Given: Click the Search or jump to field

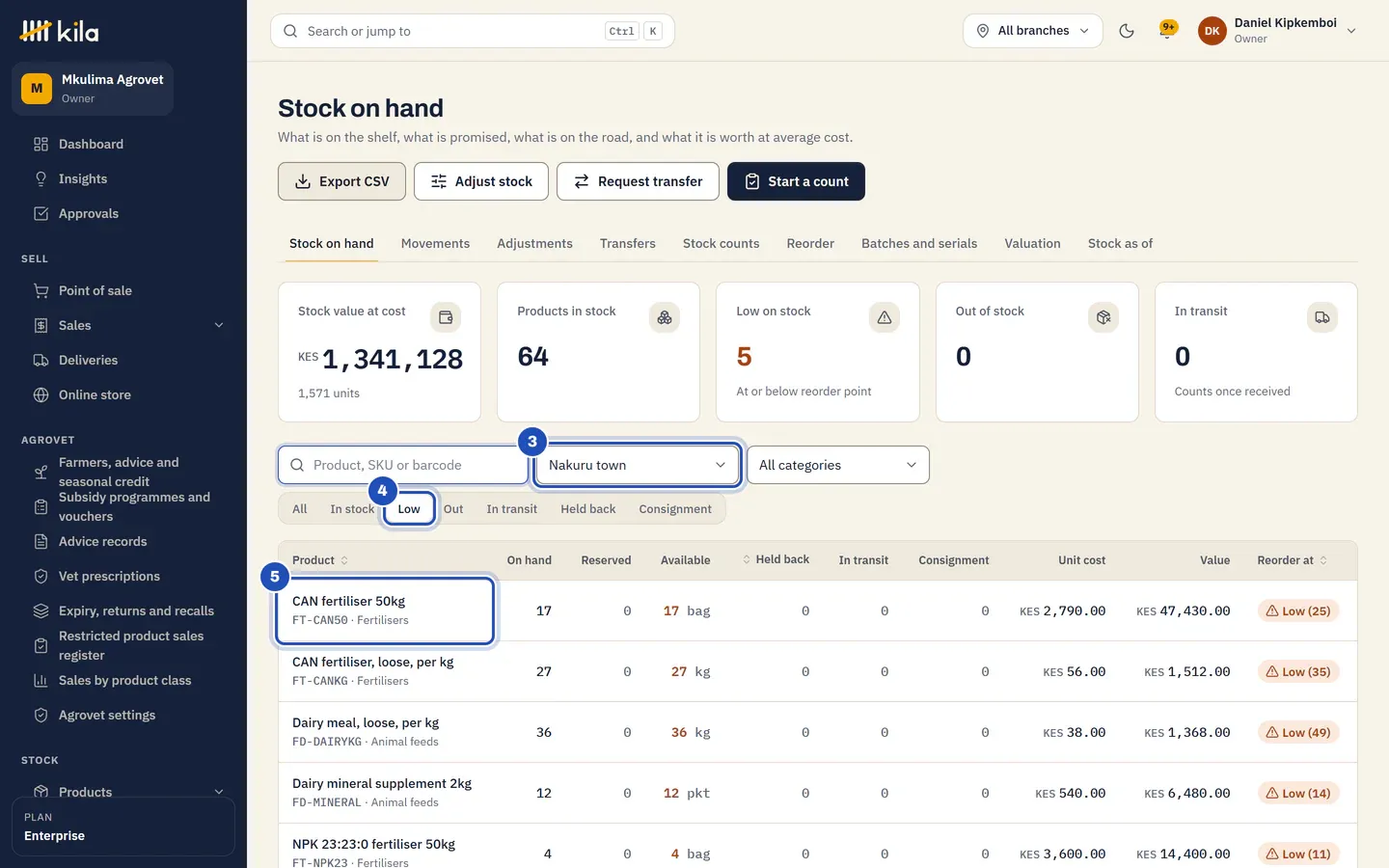Looking at the screenshot, I should 473,31.
